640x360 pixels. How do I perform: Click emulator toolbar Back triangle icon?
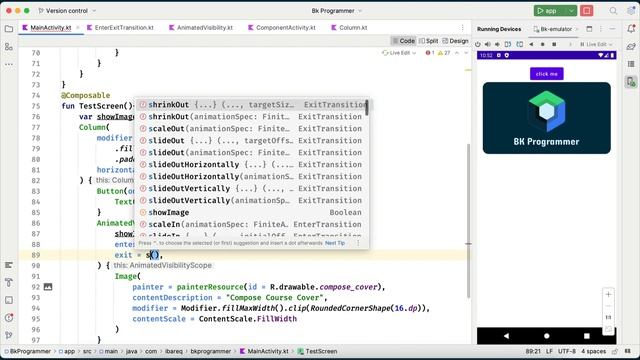tap(531, 44)
